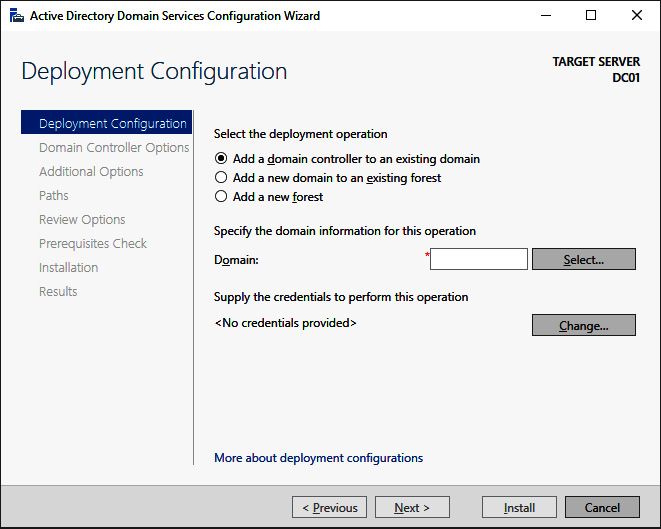Screen dimensions: 661x529
Task: Go back with the Previous button
Action: pos(329,507)
